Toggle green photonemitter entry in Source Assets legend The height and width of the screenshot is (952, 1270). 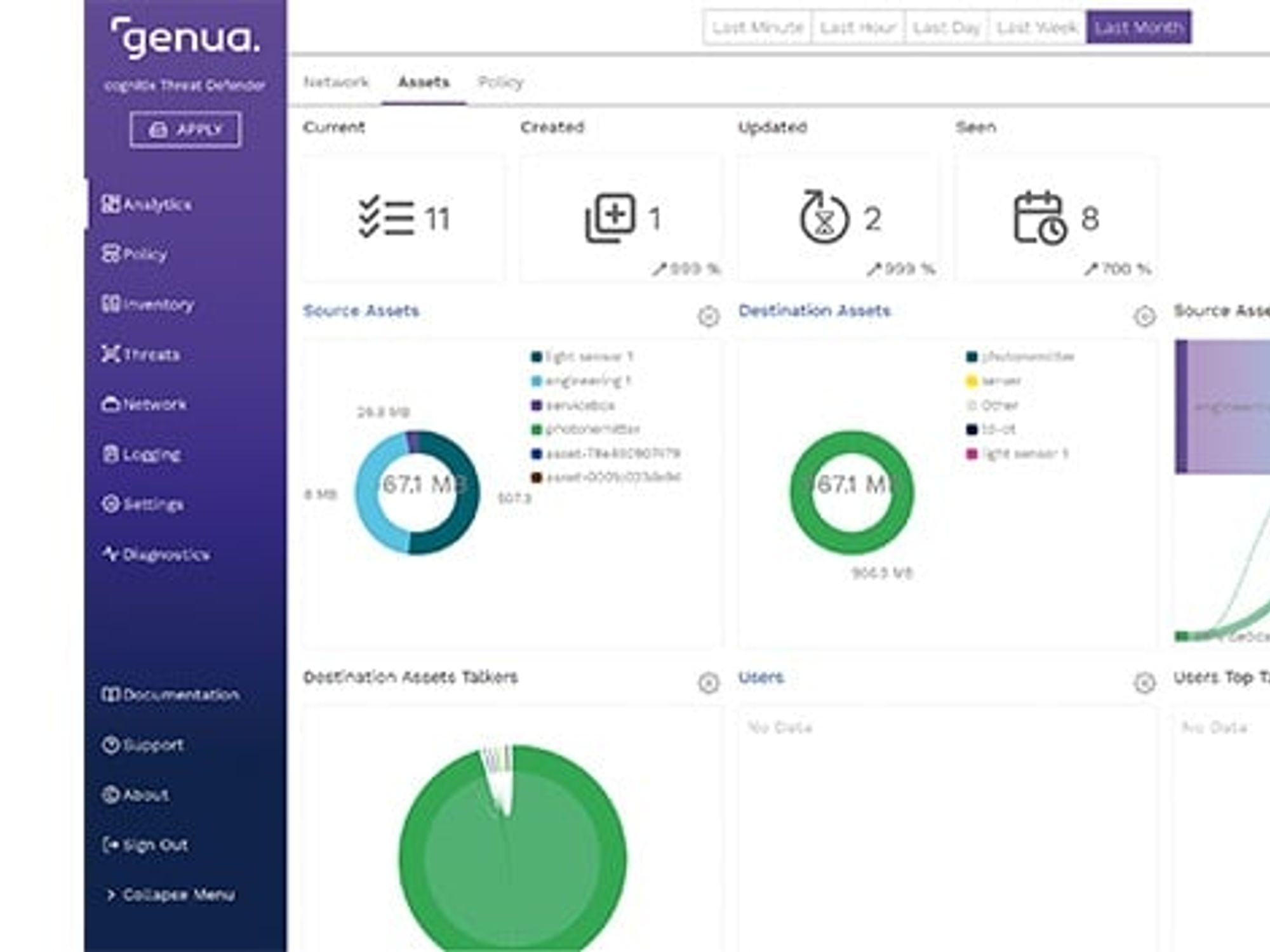point(585,429)
